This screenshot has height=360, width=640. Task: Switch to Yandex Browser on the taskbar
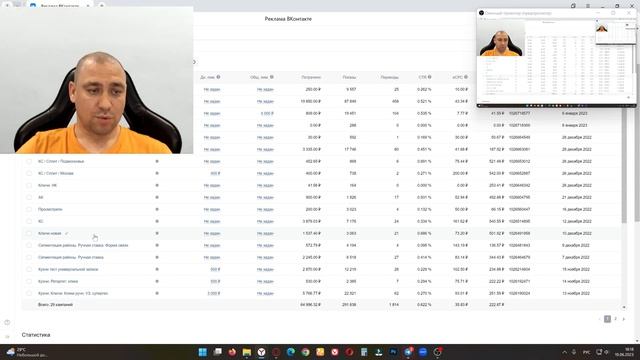pos(261,352)
